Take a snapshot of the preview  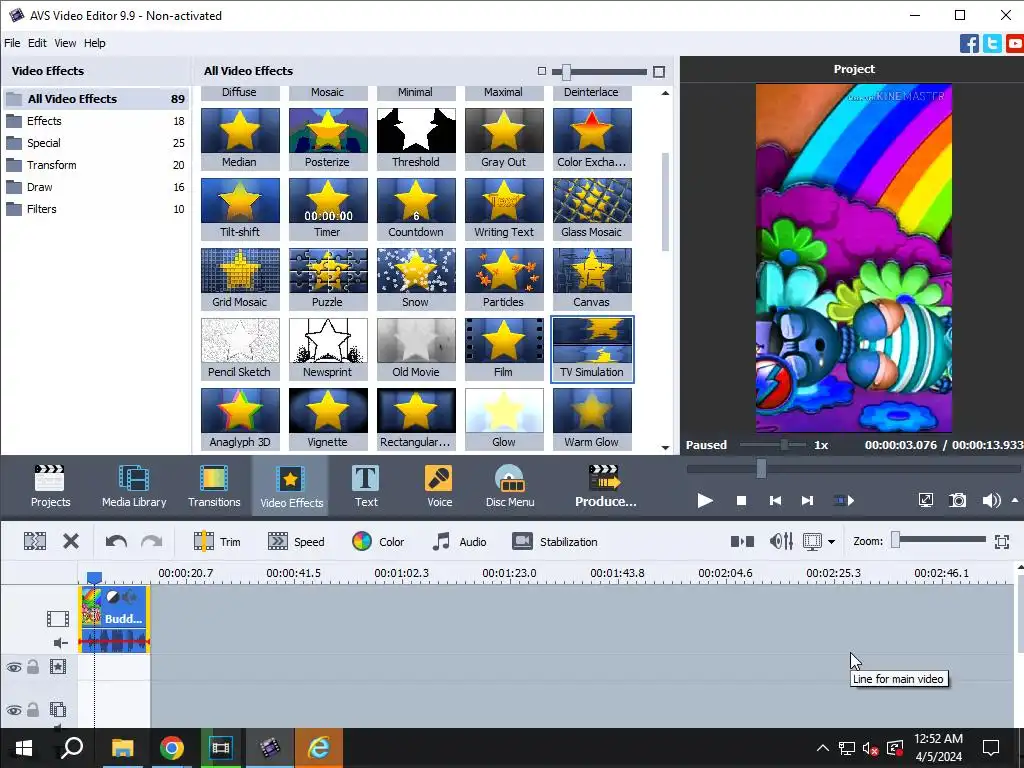point(957,501)
